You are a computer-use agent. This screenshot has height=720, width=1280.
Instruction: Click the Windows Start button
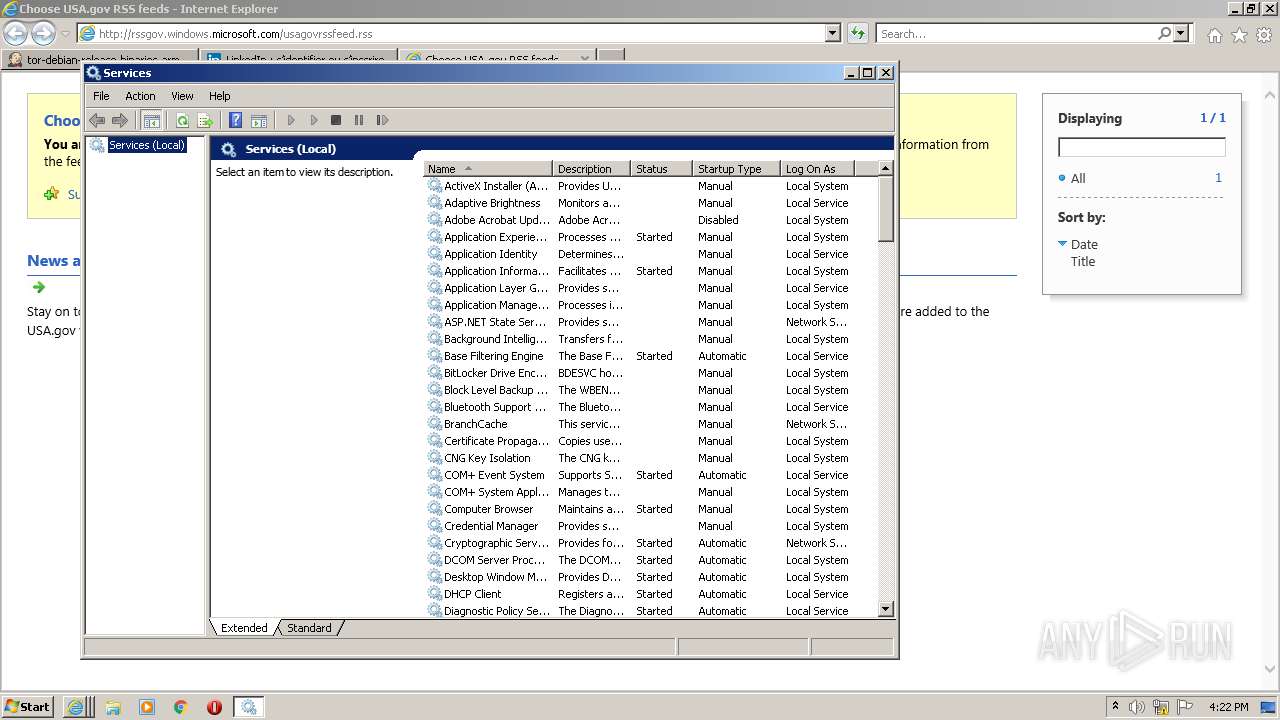pos(27,706)
